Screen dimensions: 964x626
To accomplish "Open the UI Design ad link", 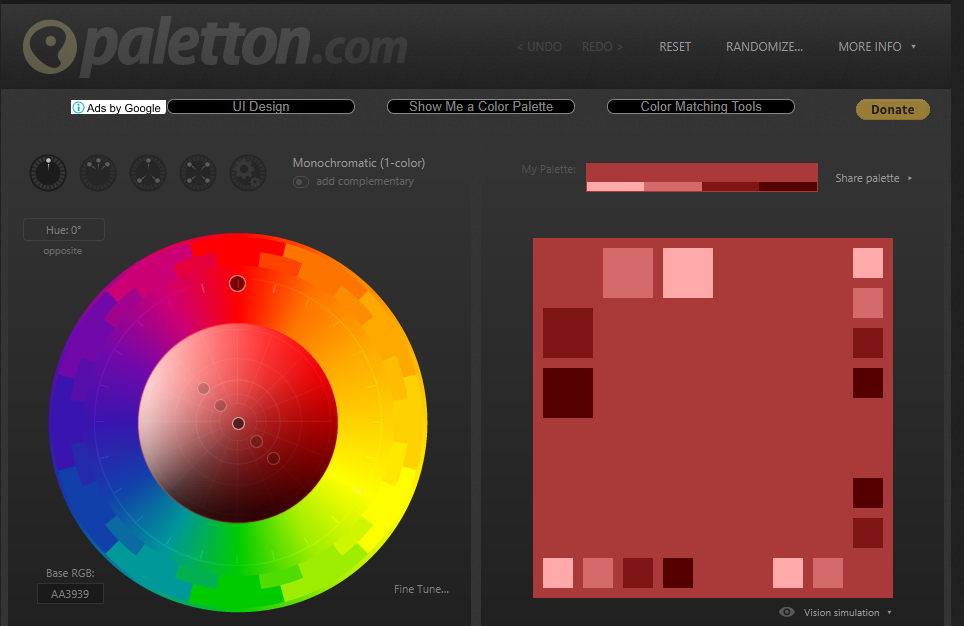I will pos(261,106).
